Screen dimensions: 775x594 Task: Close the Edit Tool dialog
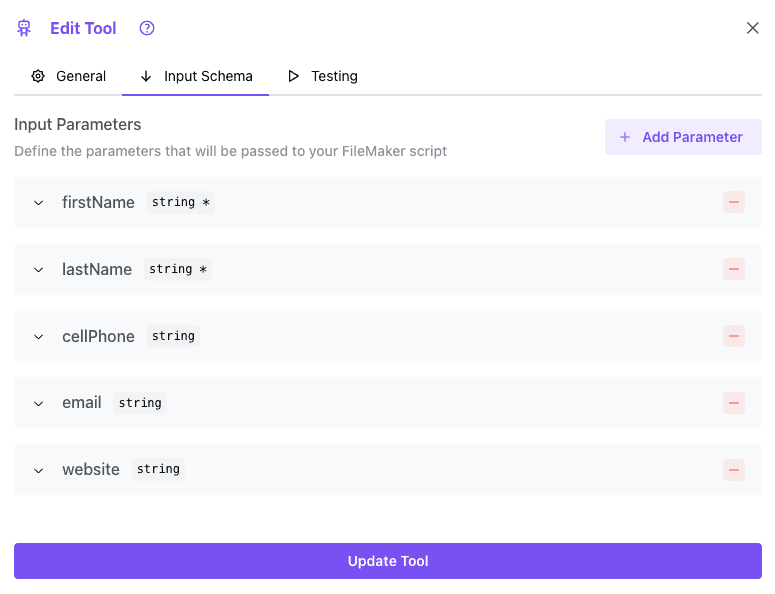pyautogui.click(x=753, y=28)
